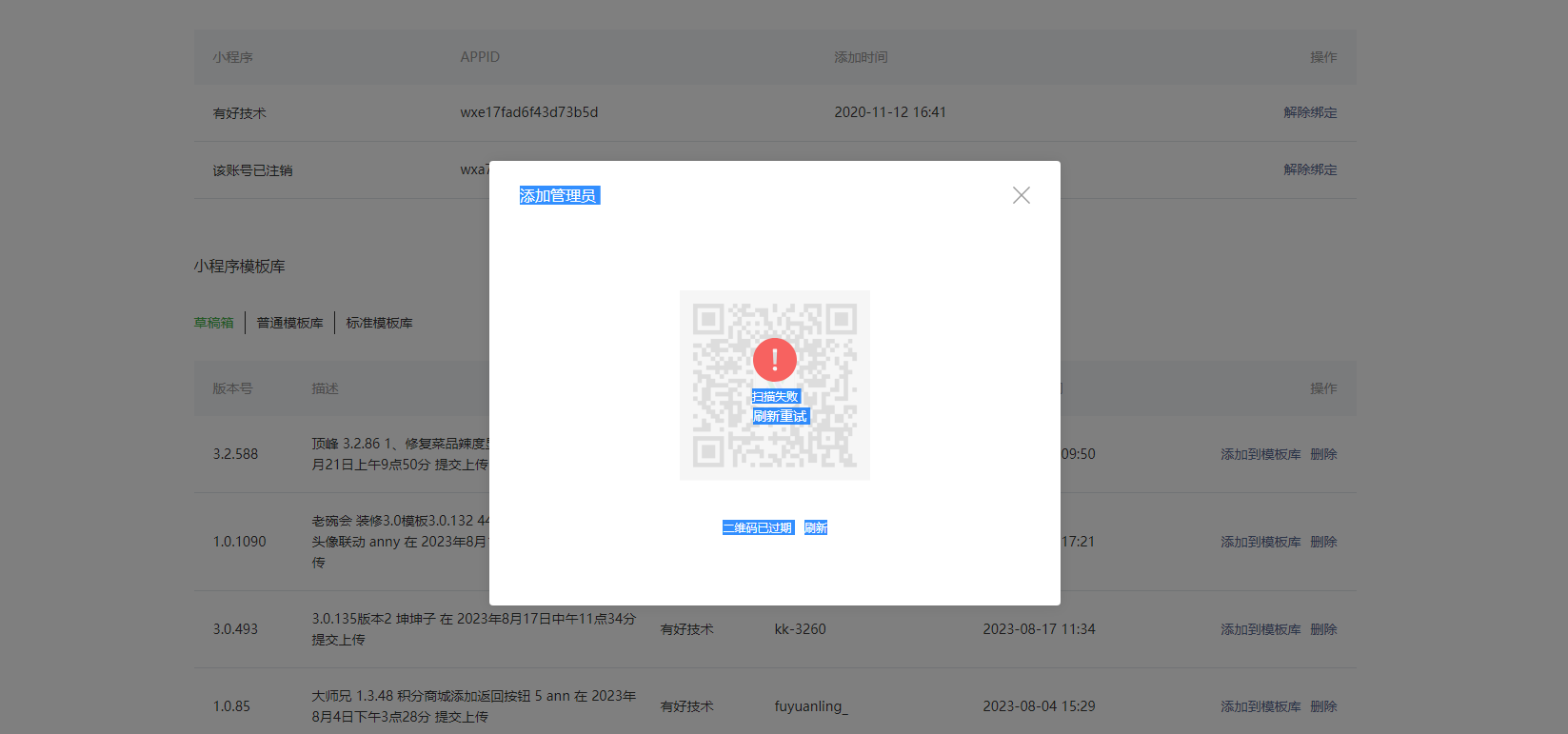Click 2023-08-17 11:34 time cell
1568x734 pixels.
(1039, 629)
